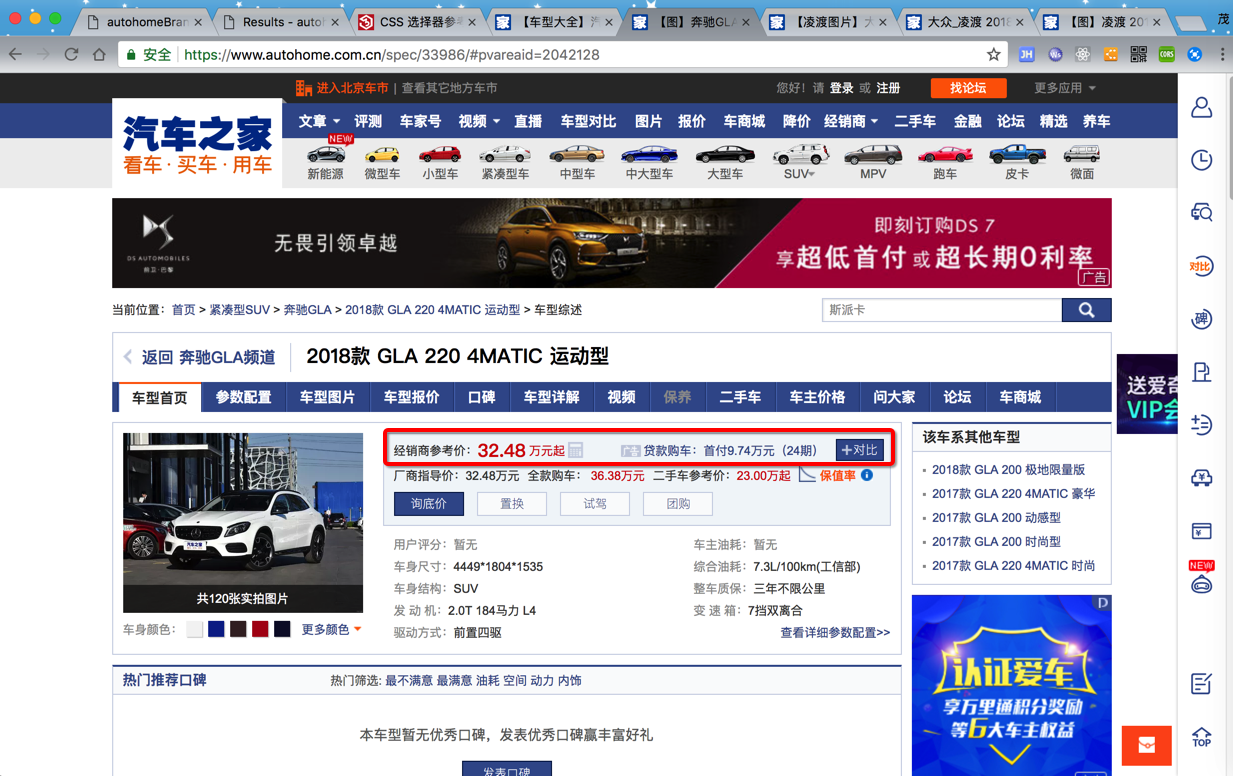Switch to the 参数配置 tab

(x=243, y=397)
